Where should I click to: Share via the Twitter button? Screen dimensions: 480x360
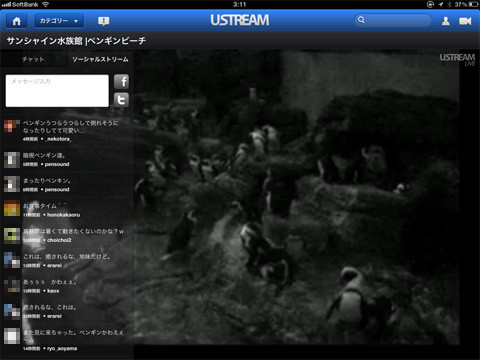click(121, 100)
